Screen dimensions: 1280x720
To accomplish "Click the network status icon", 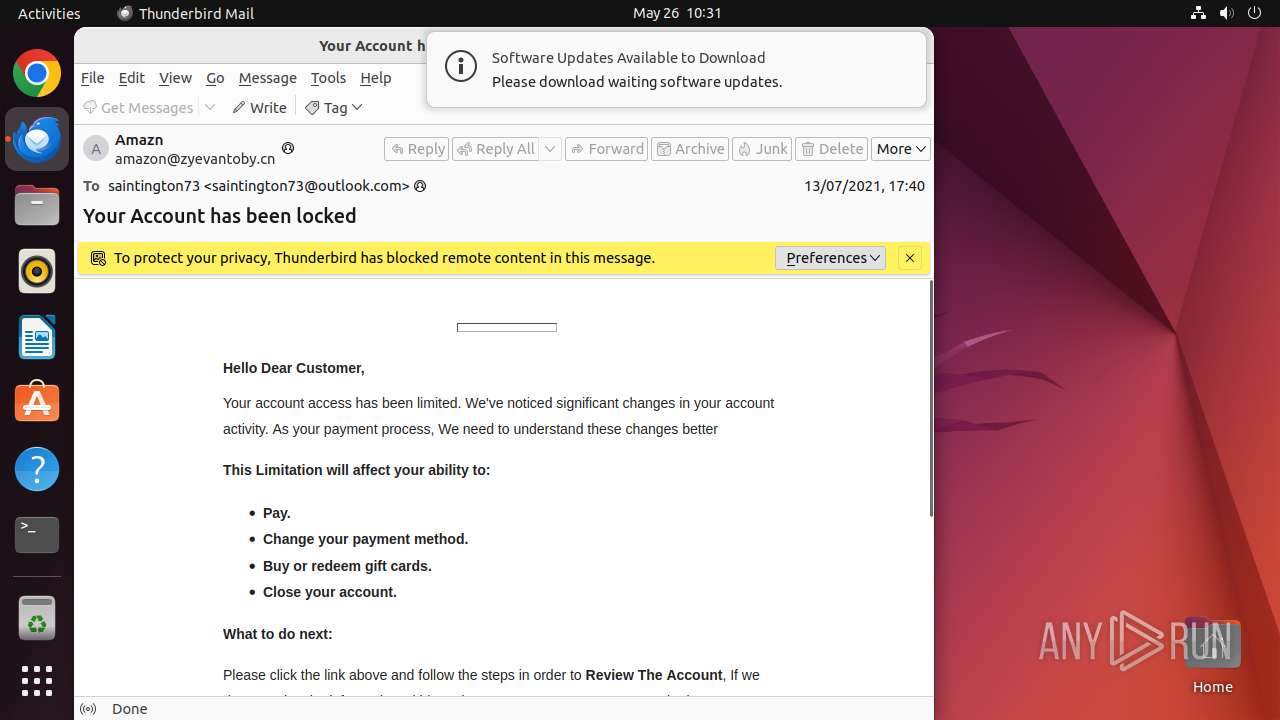I will [1198, 13].
